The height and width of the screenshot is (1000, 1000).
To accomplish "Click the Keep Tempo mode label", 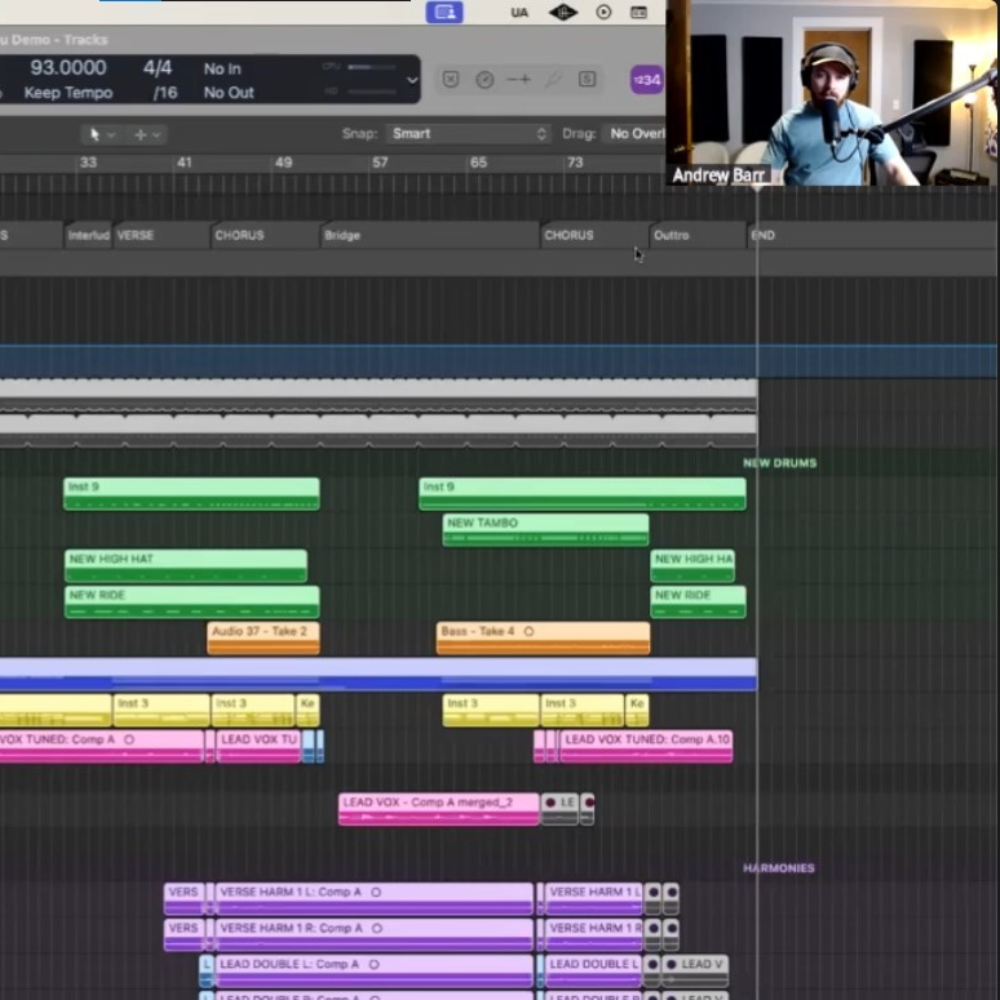I will 68,93.
